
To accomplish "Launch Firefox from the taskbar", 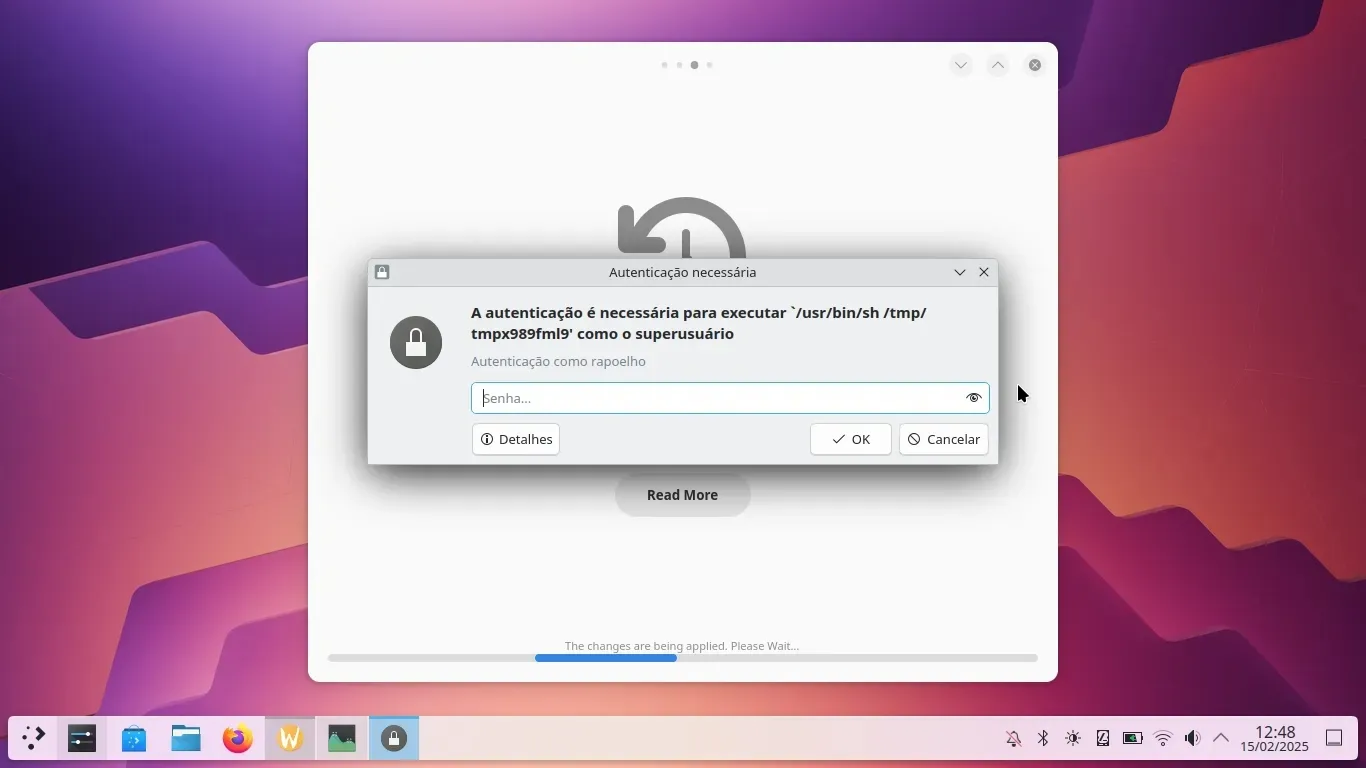I will coord(238,739).
